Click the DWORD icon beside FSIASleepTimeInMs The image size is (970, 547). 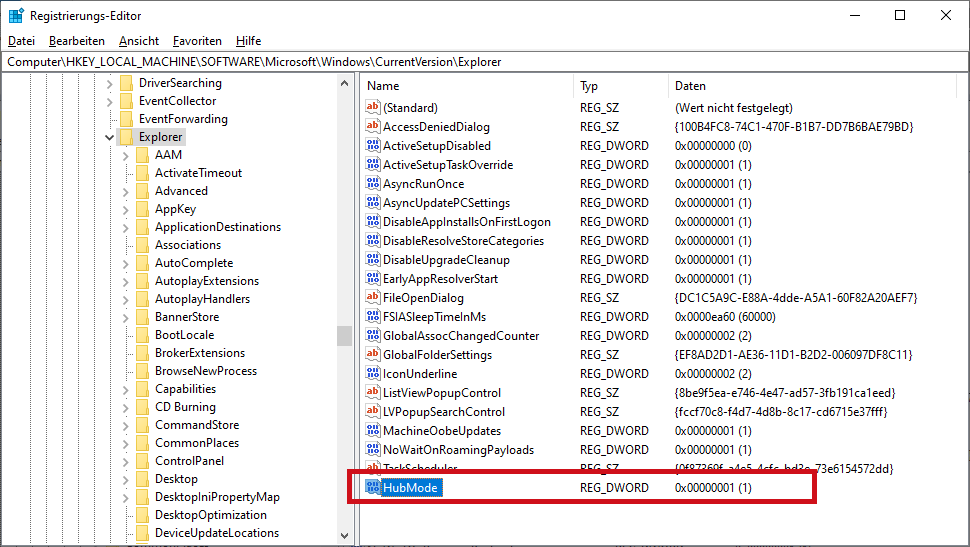coord(372,316)
